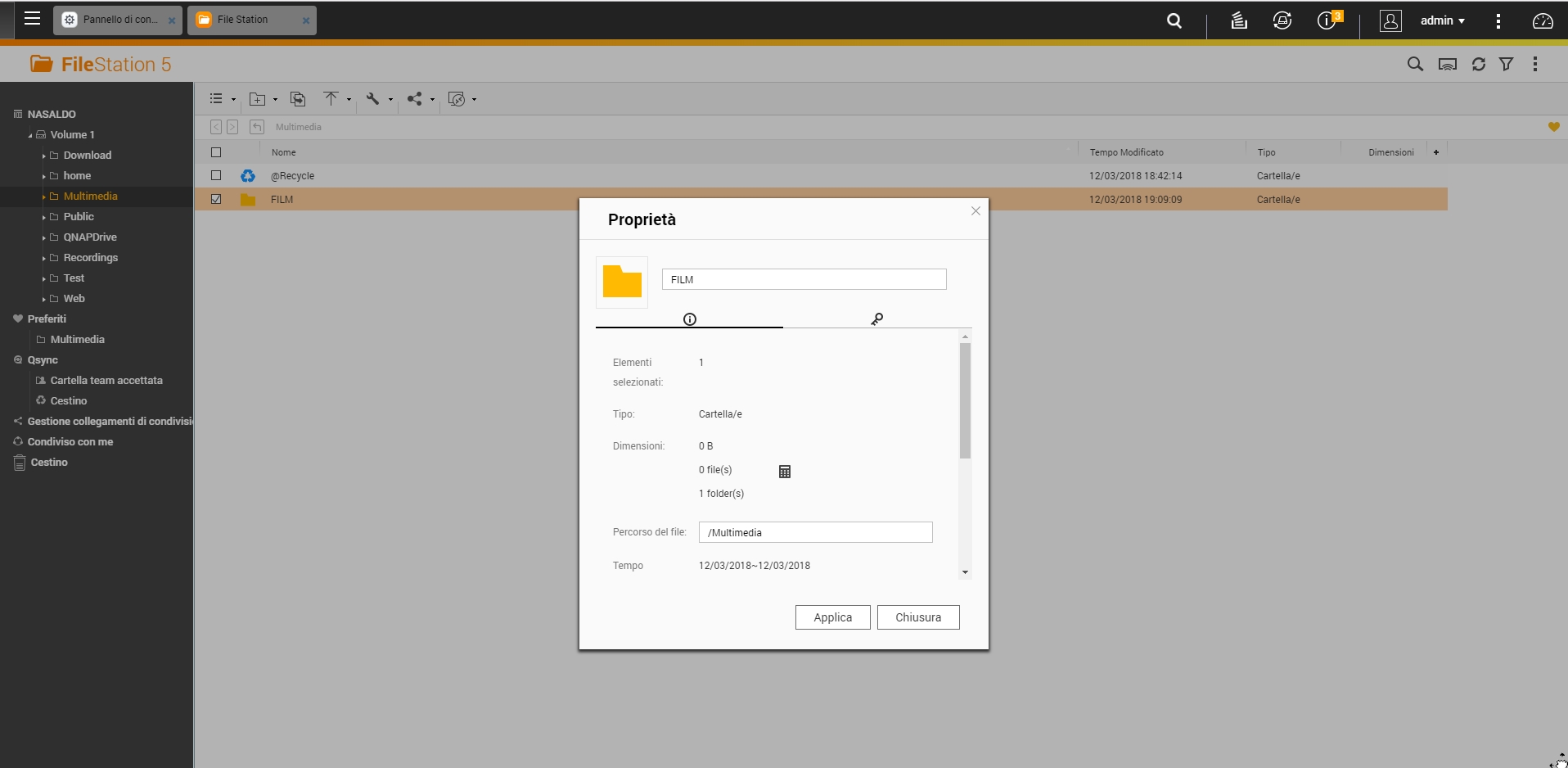Image resolution: width=1568 pixels, height=768 pixels.
Task: Expand the Download folder in tree
Action: 44,156
